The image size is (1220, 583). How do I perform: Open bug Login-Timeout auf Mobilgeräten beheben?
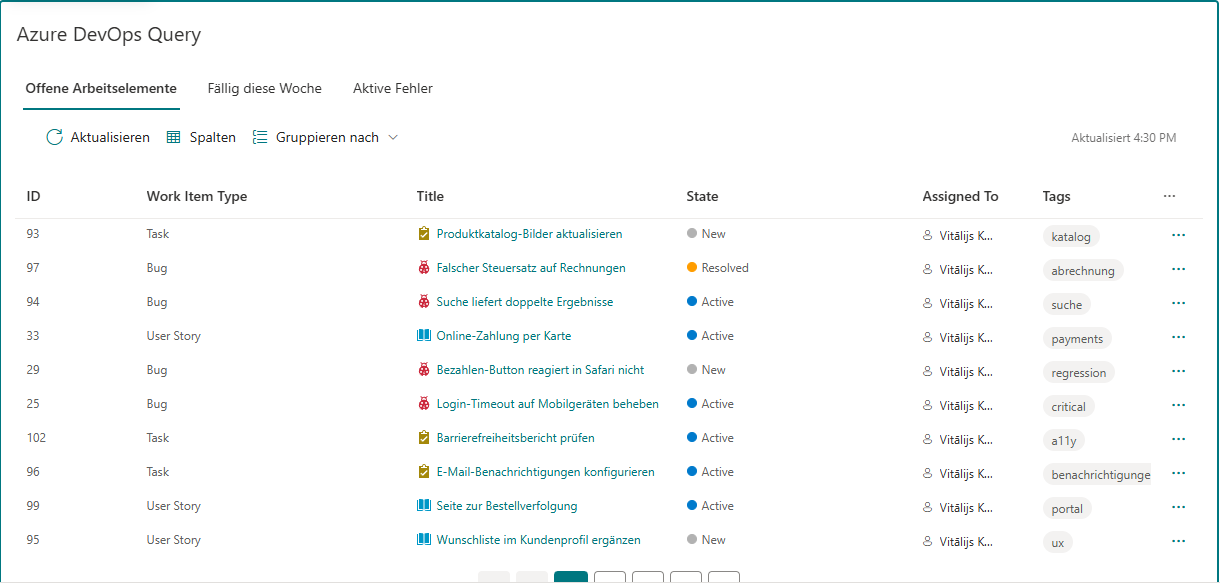[548, 404]
